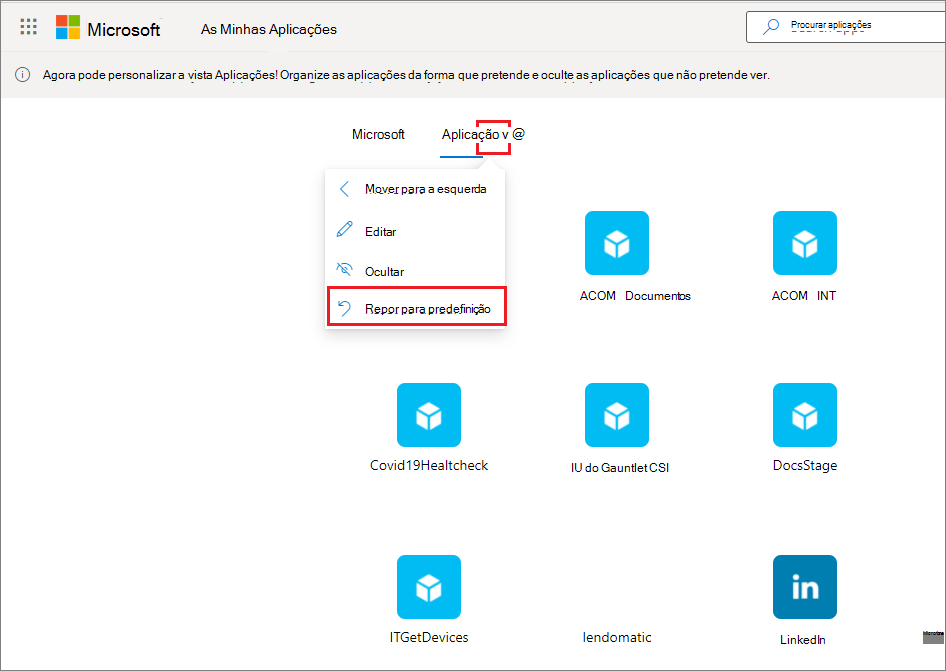Click the crossed-eye Ocultar icon
Screen dimensions: 946x671
(344, 269)
